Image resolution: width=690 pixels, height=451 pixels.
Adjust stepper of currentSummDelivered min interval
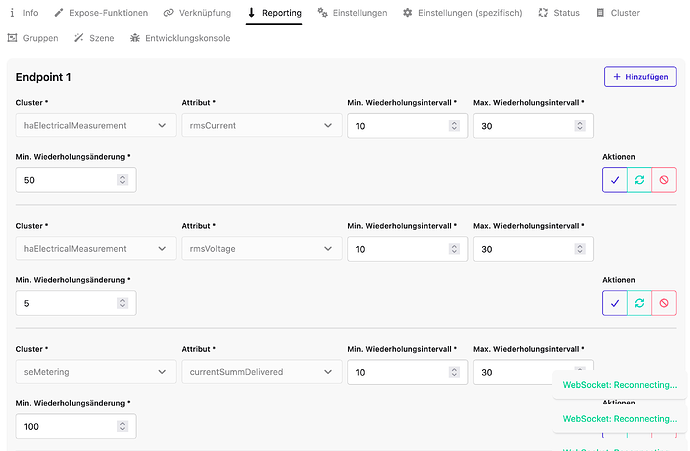pos(454,372)
